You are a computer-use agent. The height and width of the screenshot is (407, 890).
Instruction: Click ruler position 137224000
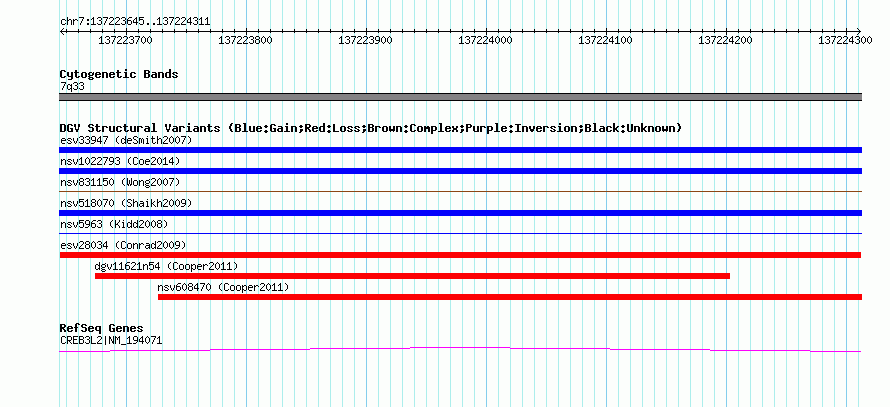(485, 40)
